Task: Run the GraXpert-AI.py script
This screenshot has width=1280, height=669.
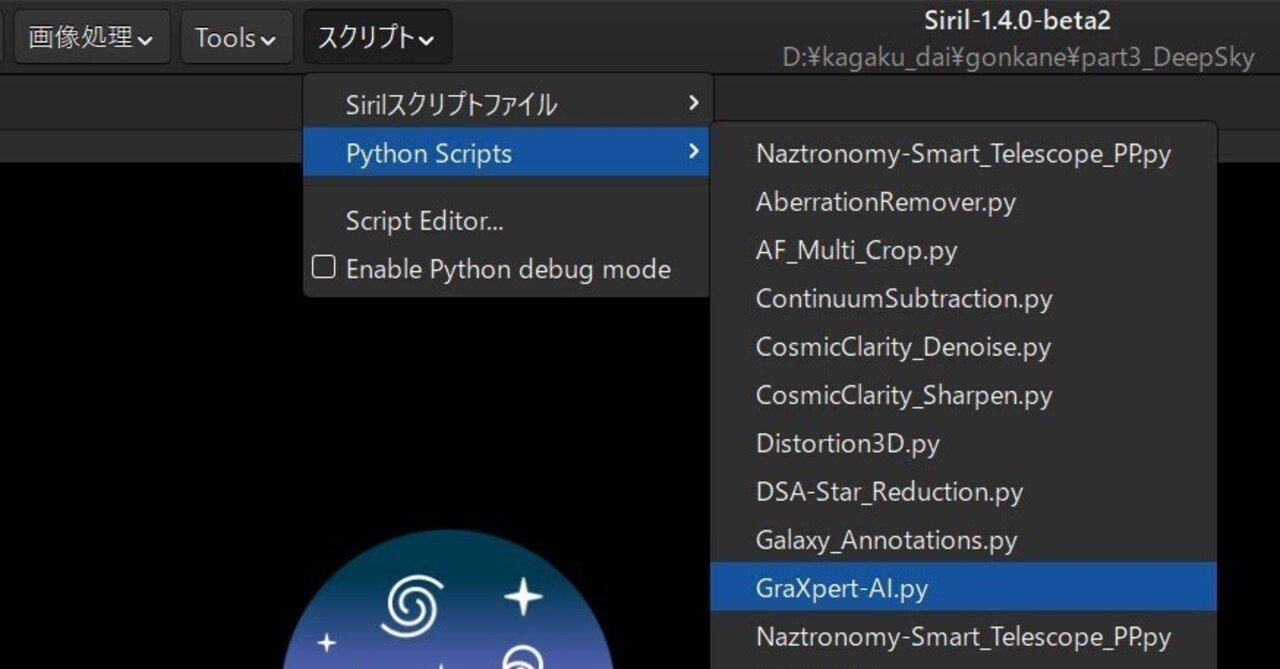Action: tap(840, 588)
